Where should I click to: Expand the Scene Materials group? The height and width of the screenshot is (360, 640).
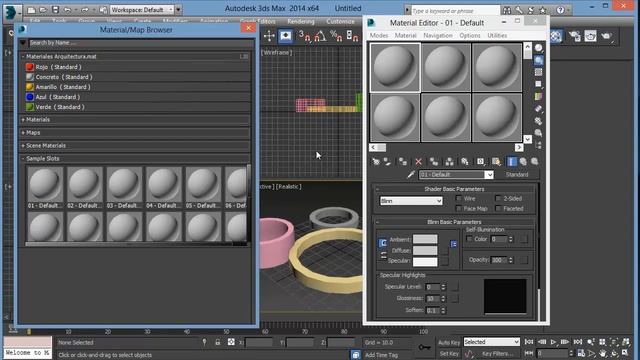pyautogui.click(x=23, y=146)
